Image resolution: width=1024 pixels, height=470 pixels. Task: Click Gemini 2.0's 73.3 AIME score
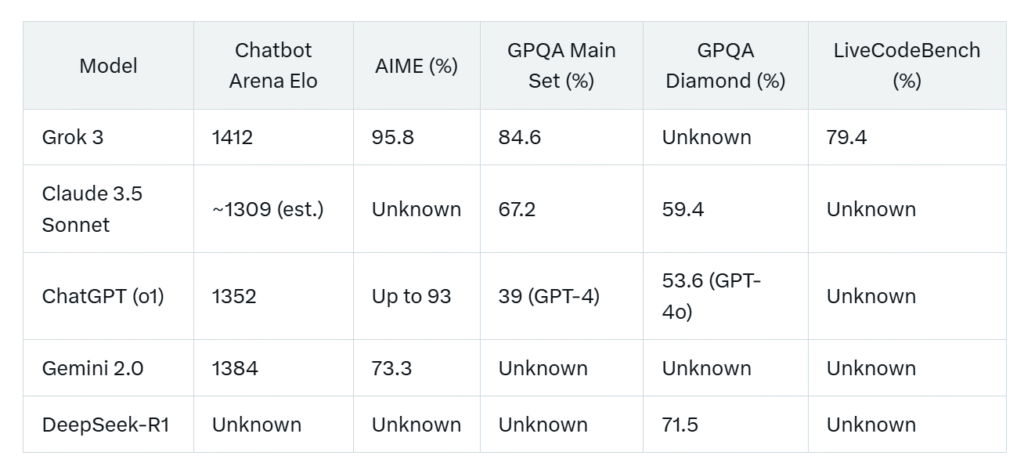392,368
